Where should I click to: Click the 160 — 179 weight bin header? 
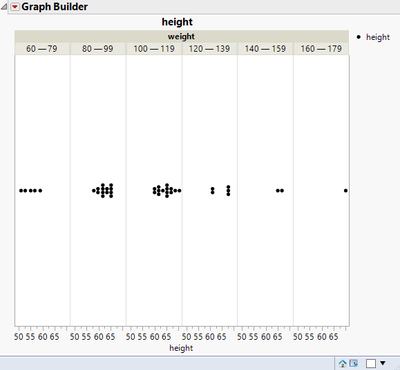tap(321, 49)
